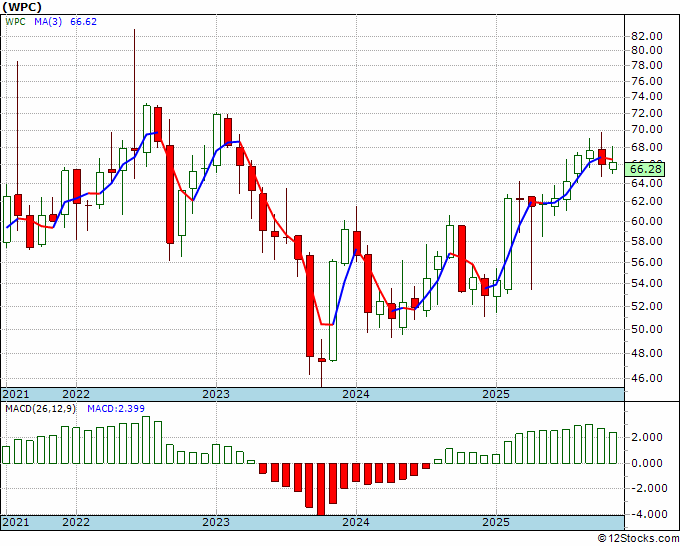Image resolution: width=680 pixels, height=546 pixels.
Task: Click the 52.00 price axis label
Action: coord(647,306)
